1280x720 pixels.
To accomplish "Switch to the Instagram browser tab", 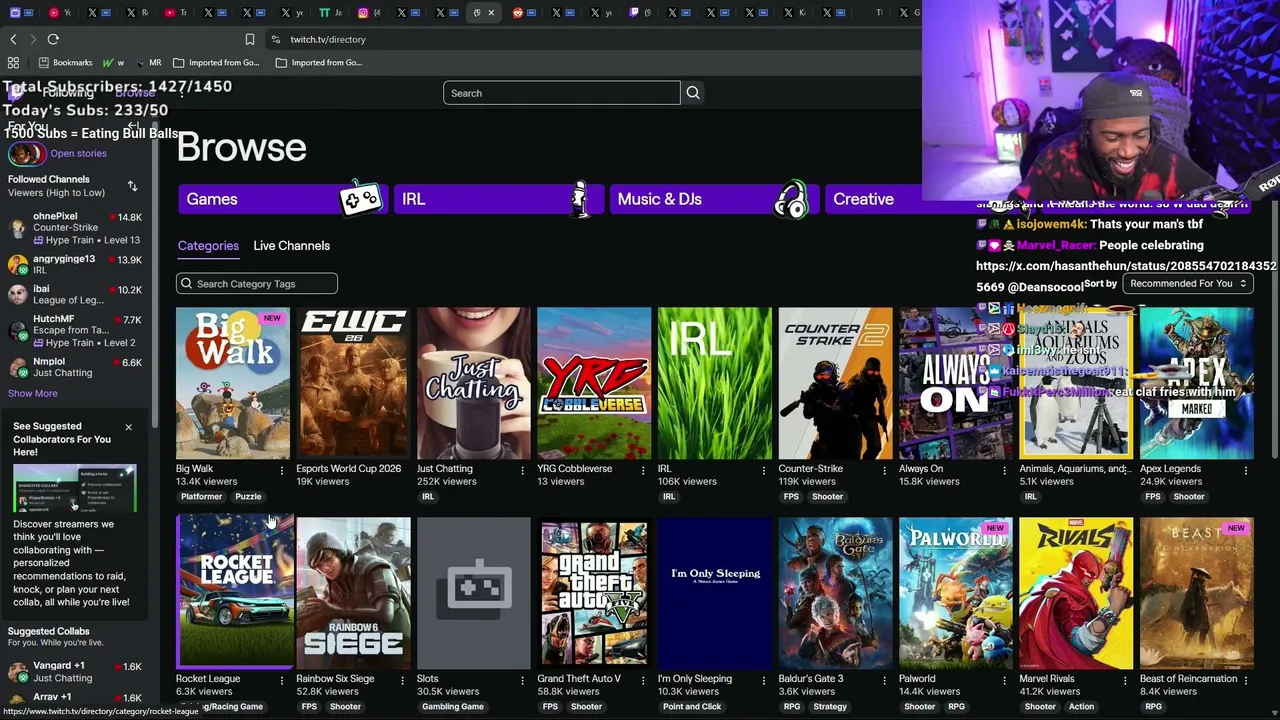I will pos(367,13).
